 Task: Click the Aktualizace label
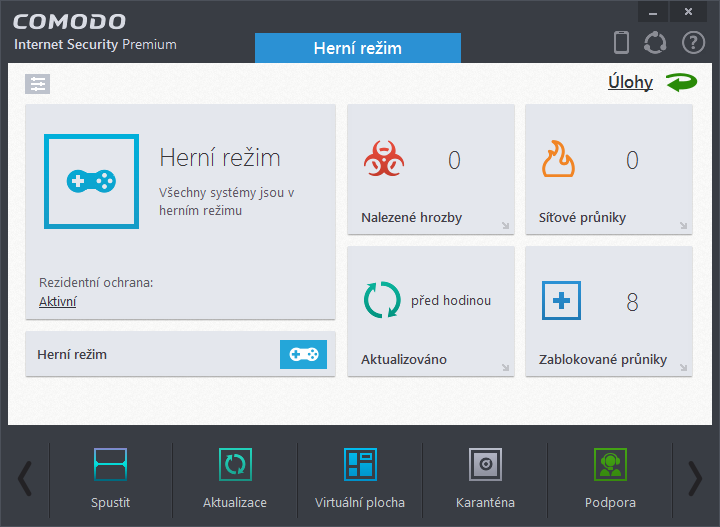pos(235,503)
